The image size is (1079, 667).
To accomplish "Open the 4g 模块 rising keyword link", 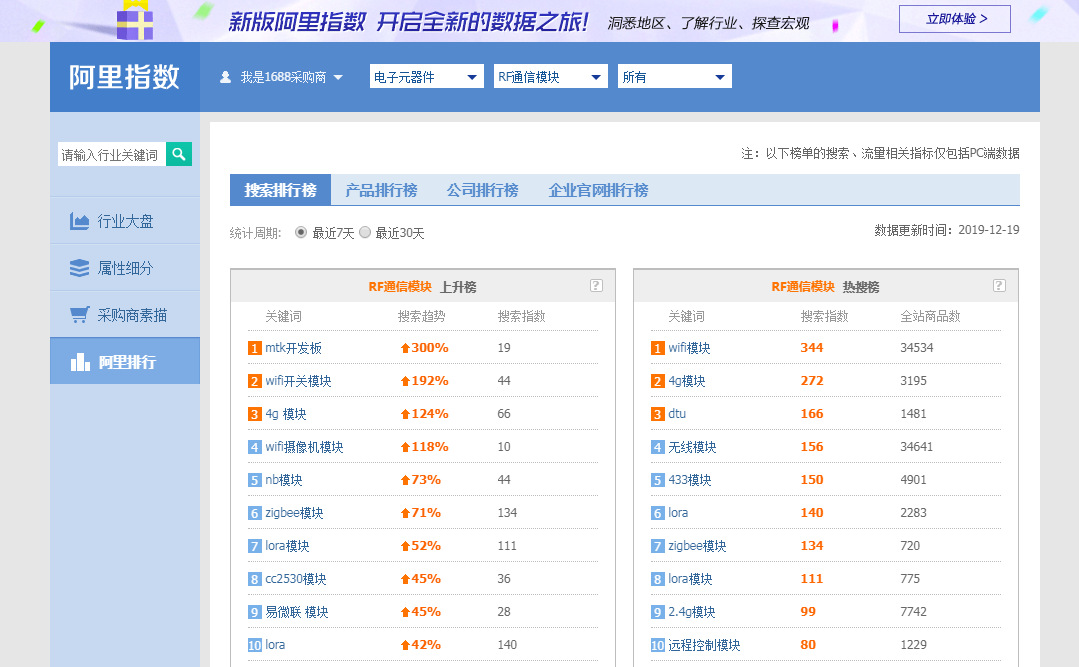I will (286, 414).
